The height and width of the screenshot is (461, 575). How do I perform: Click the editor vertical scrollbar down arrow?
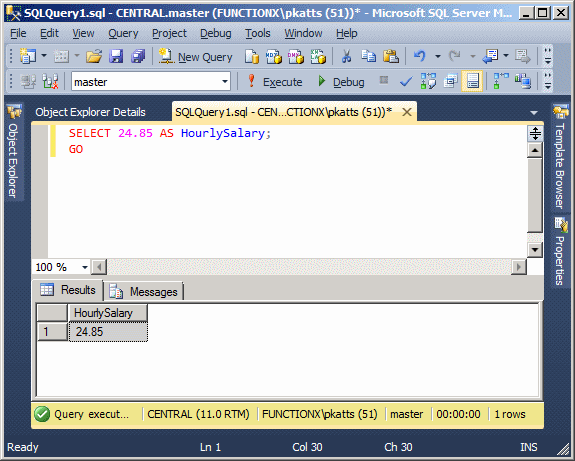(535, 250)
